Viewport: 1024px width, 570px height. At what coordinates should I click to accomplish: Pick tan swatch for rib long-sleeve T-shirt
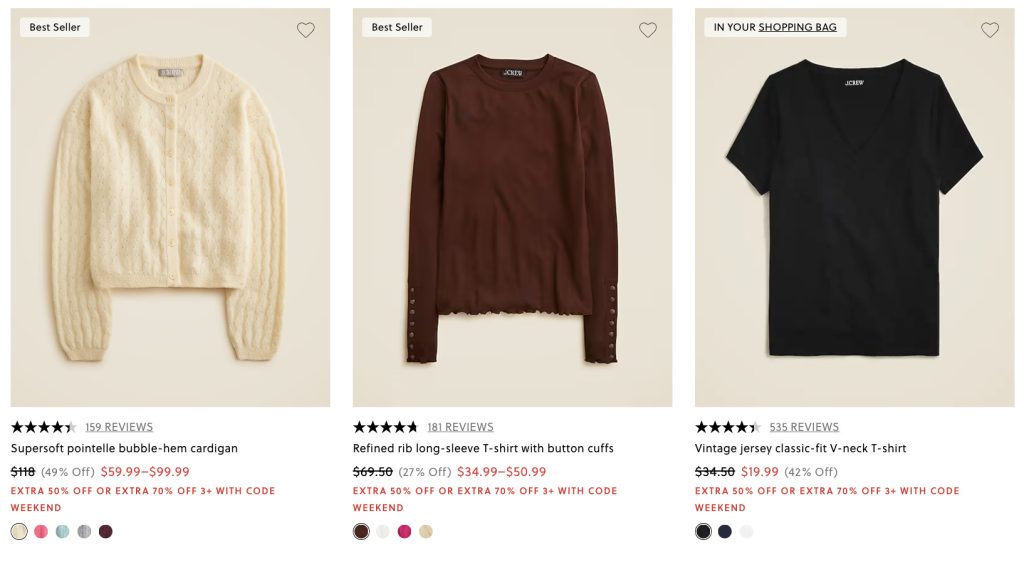point(426,532)
